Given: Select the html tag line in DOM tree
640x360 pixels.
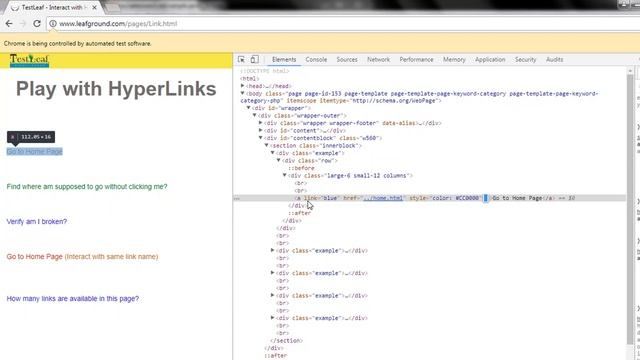Looking at the screenshot, I should pos(249,78).
